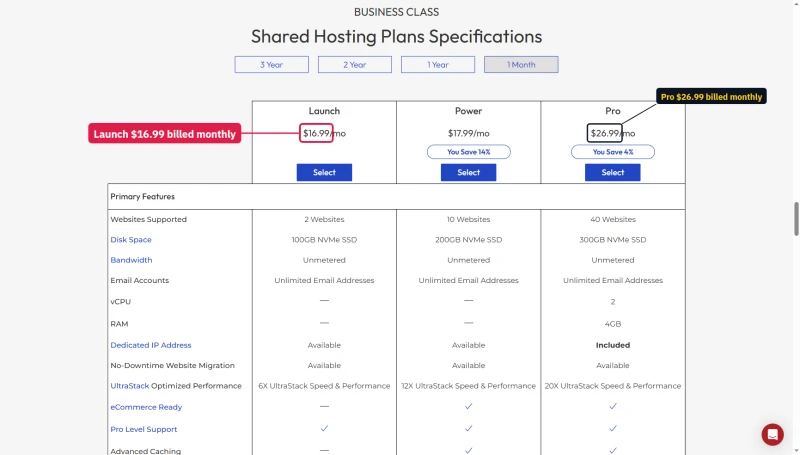This screenshot has height=455, width=800.
Task: Open the Pro Level Support link
Action: [x=143, y=429]
